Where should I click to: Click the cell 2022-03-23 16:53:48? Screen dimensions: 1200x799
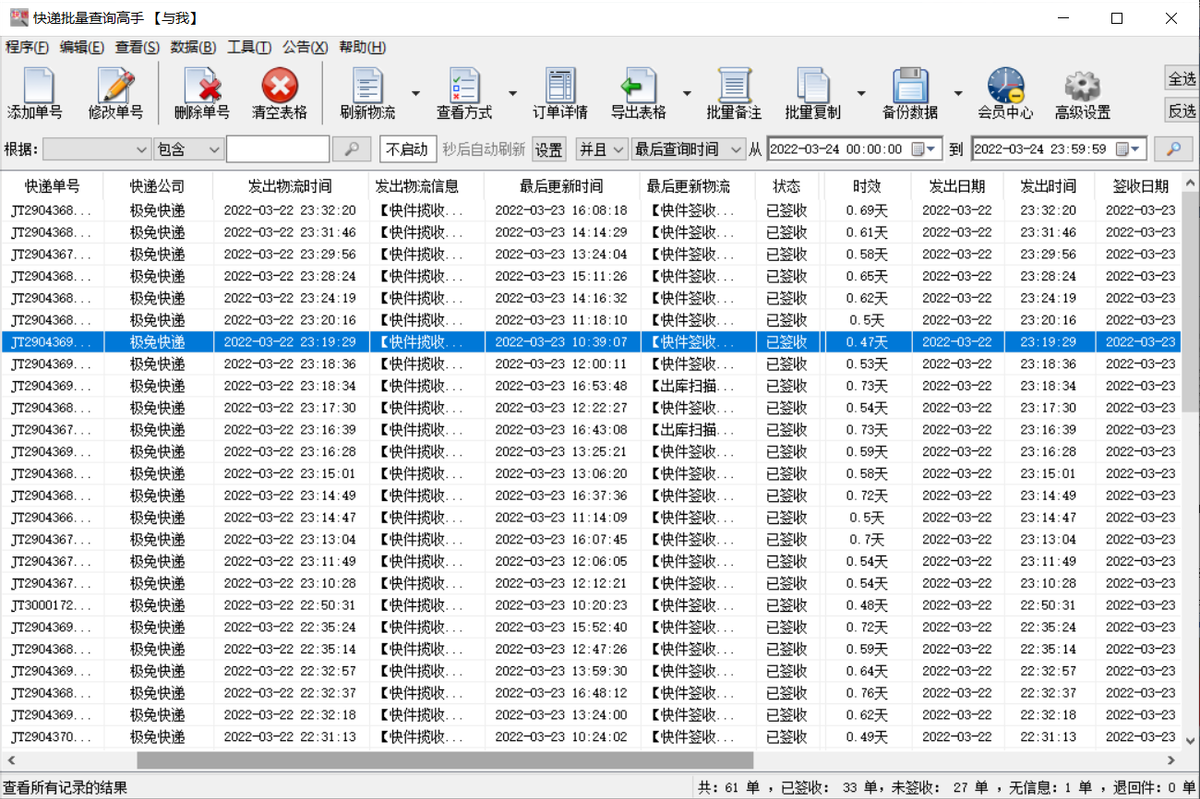point(561,386)
